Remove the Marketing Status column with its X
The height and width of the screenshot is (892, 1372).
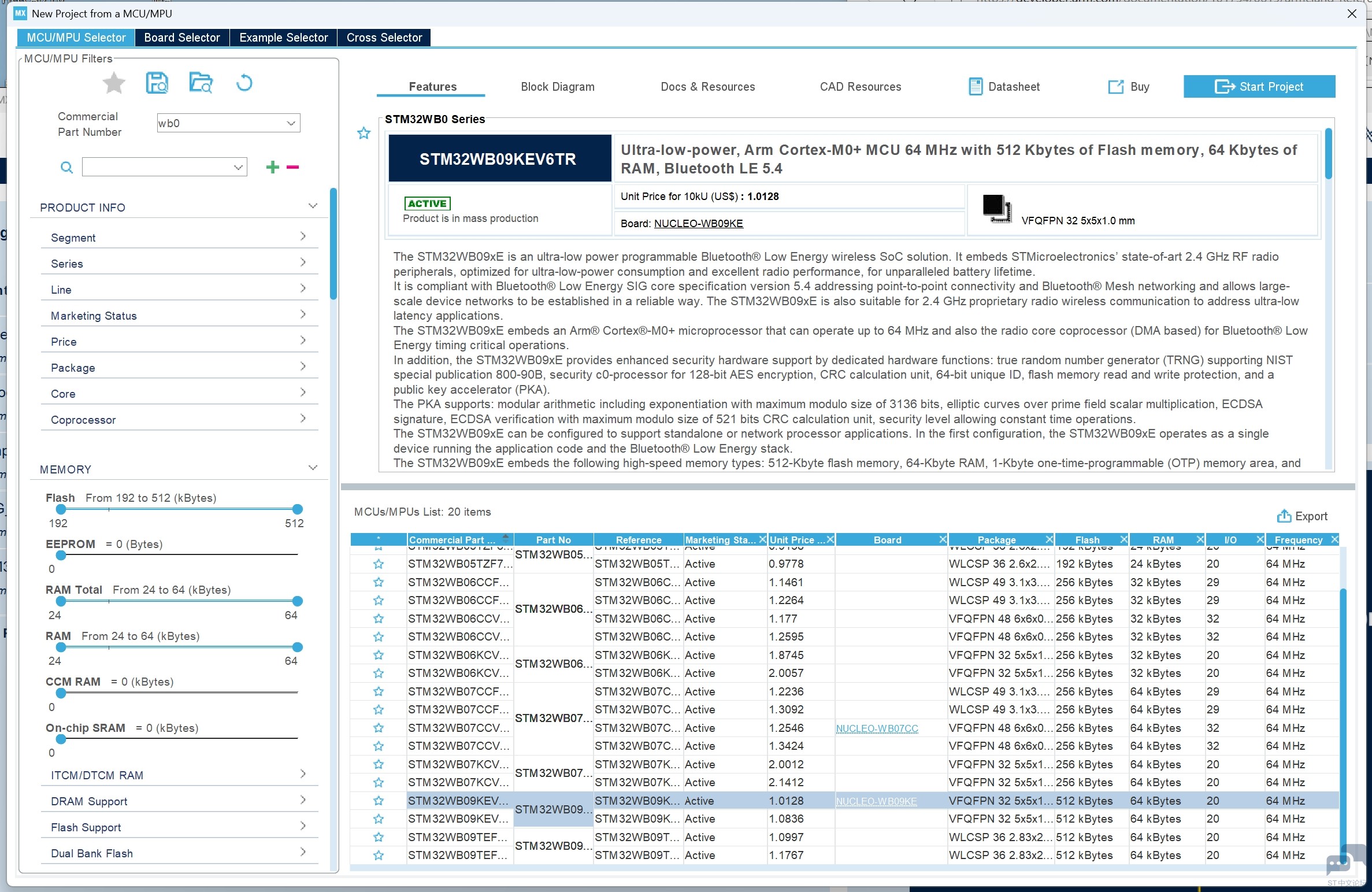tap(762, 539)
